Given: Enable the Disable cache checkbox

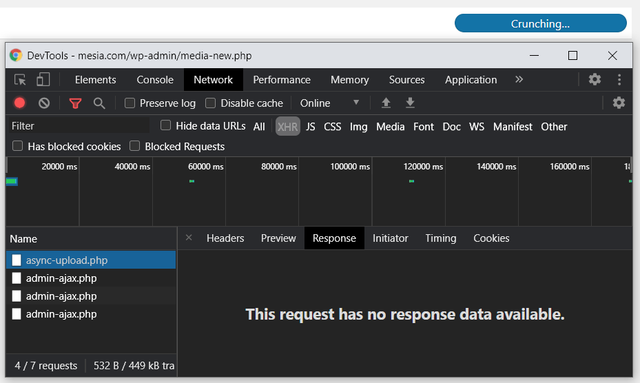Looking at the screenshot, I should click(x=211, y=103).
